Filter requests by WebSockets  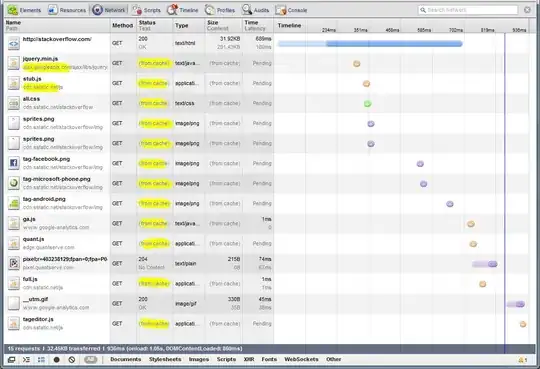[301, 359]
